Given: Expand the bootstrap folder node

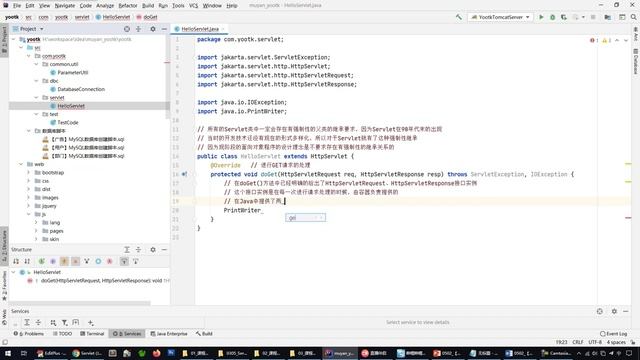Looking at the screenshot, I should tap(29, 173).
